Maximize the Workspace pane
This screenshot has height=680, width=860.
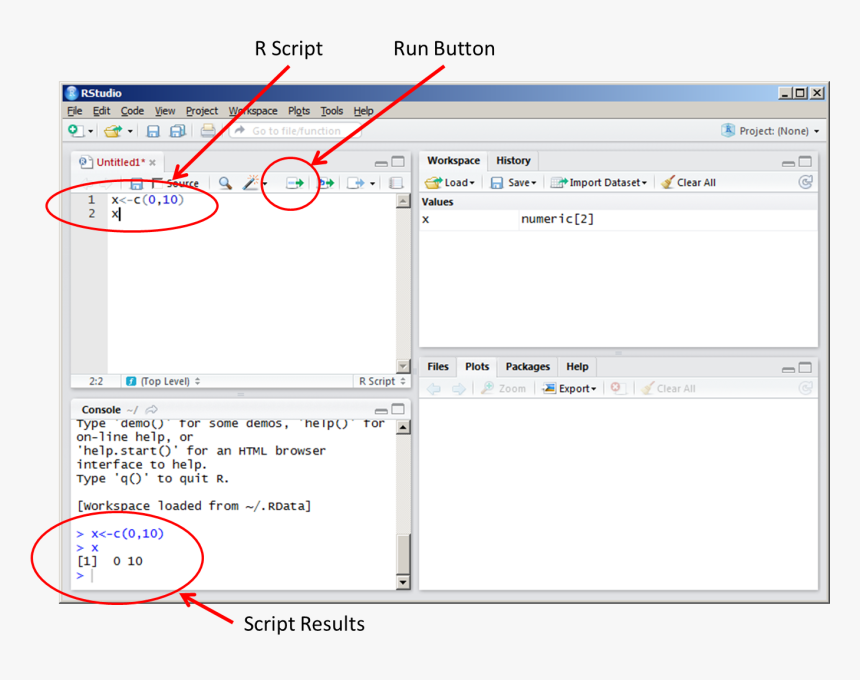click(x=805, y=161)
